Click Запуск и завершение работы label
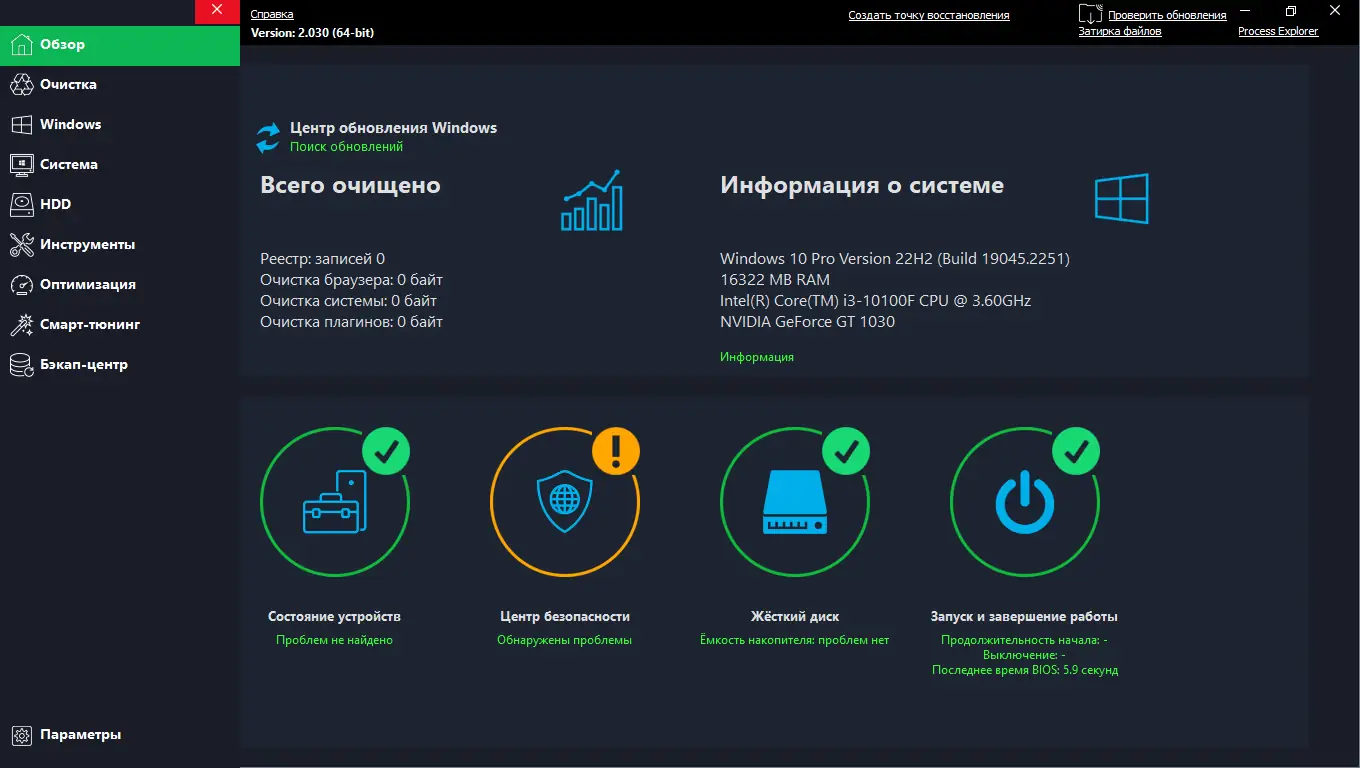Image resolution: width=1360 pixels, height=768 pixels. (x=1024, y=617)
